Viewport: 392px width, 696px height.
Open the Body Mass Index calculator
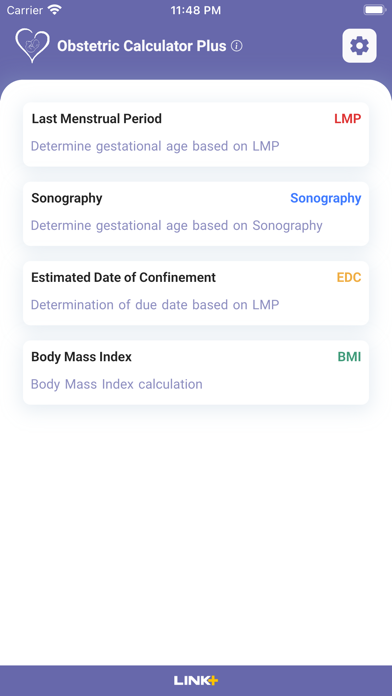(x=196, y=373)
